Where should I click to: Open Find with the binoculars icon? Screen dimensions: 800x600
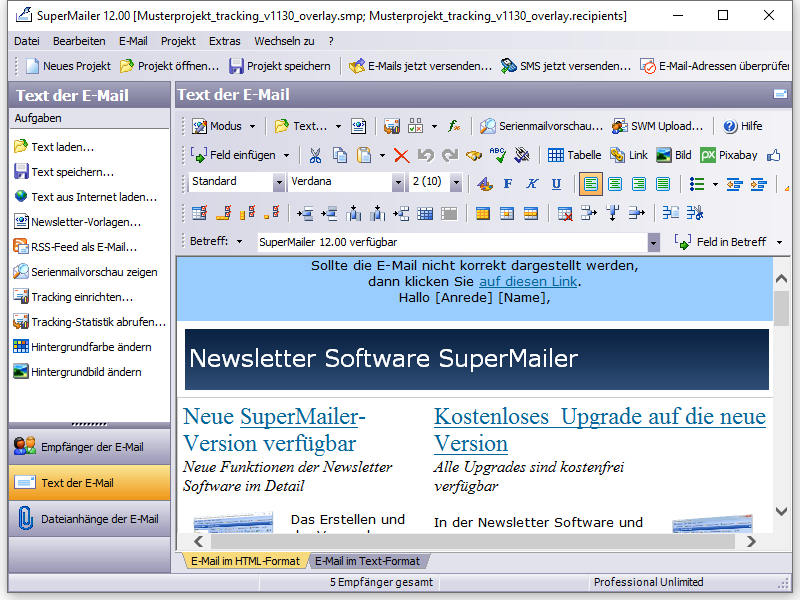(473, 155)
